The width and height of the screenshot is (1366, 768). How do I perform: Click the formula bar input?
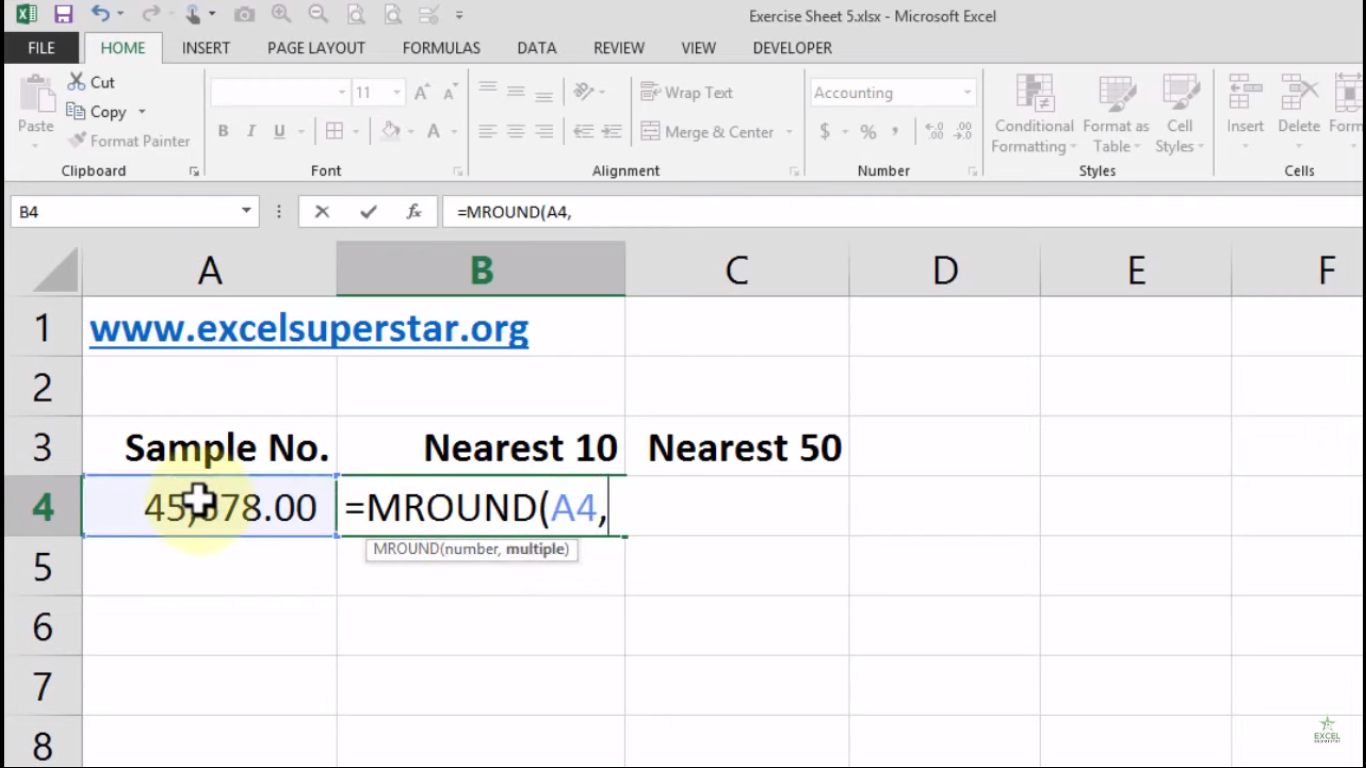[903, 212]
